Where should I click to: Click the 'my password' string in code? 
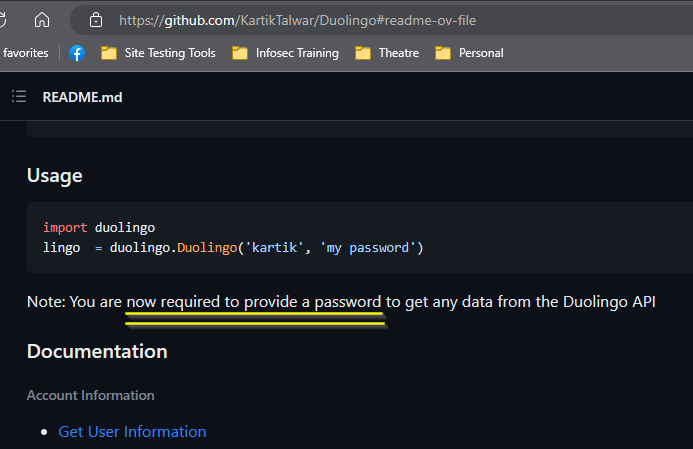click(x=368, y=247)
